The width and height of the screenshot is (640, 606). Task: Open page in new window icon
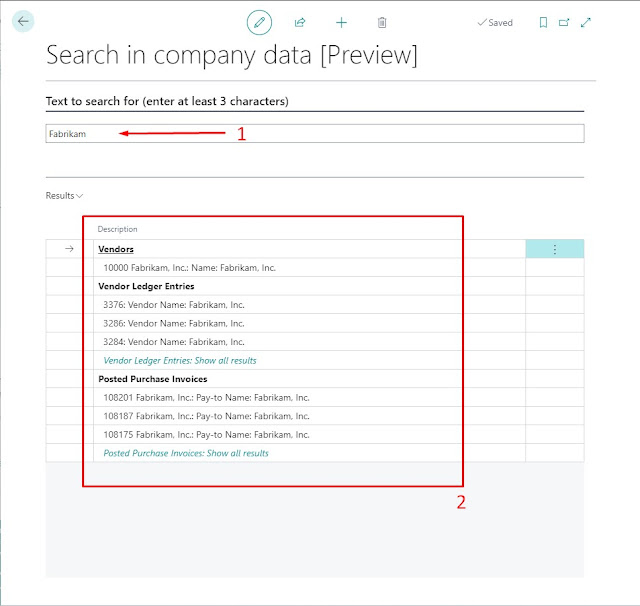point(564,22)
